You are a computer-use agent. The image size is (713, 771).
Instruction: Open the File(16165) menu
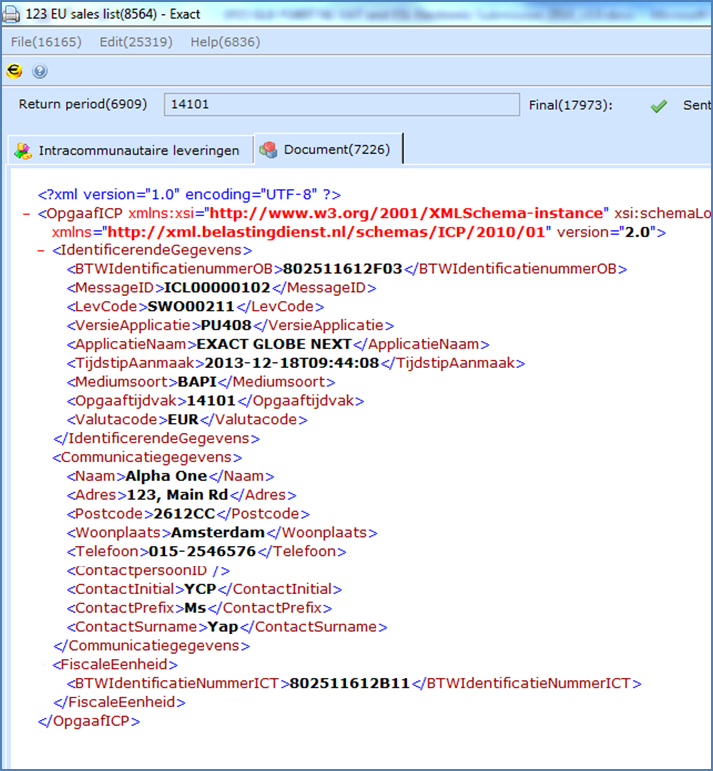click(46, 42)
